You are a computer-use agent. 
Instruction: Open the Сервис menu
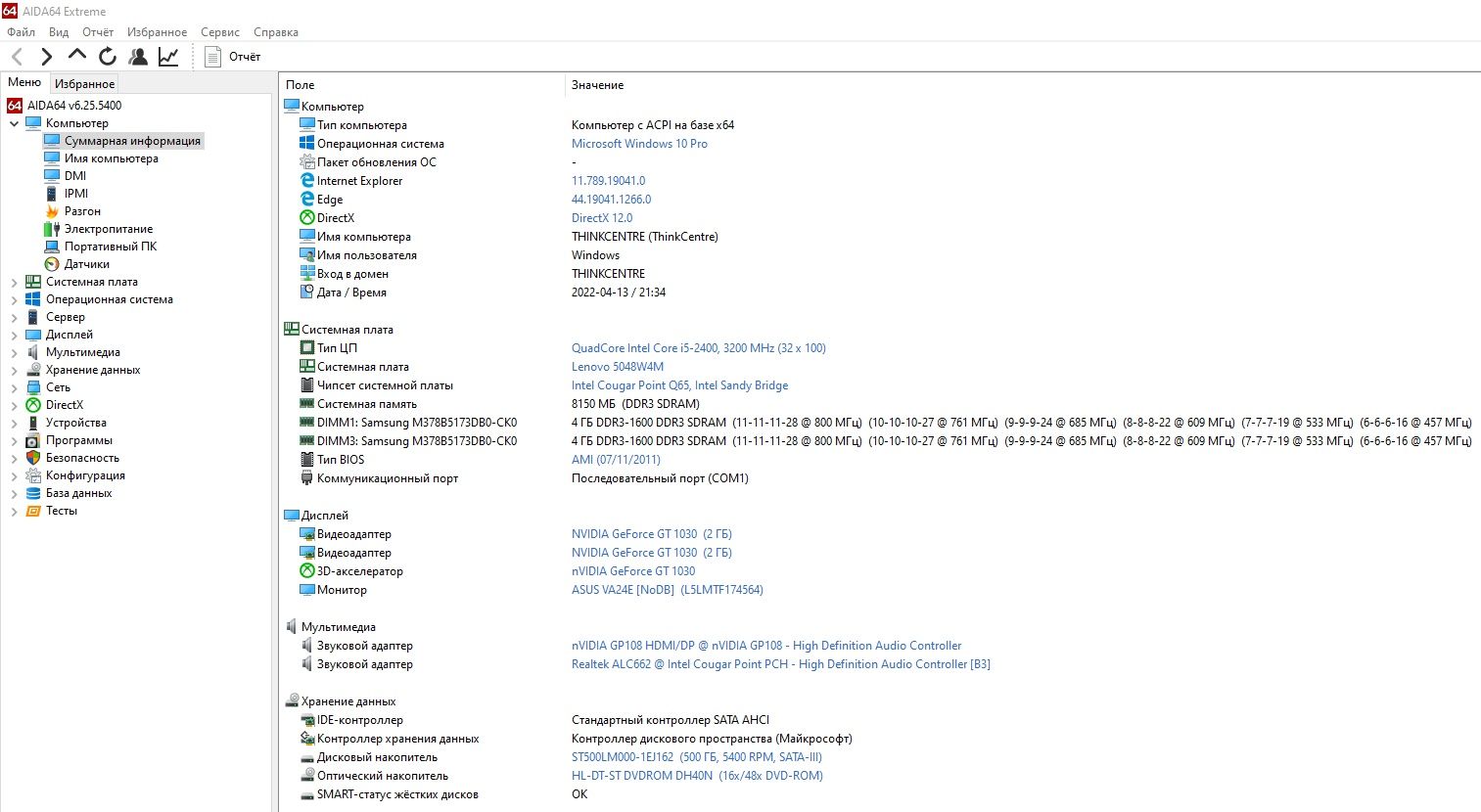pyautogui.click(x=220, y=32)
